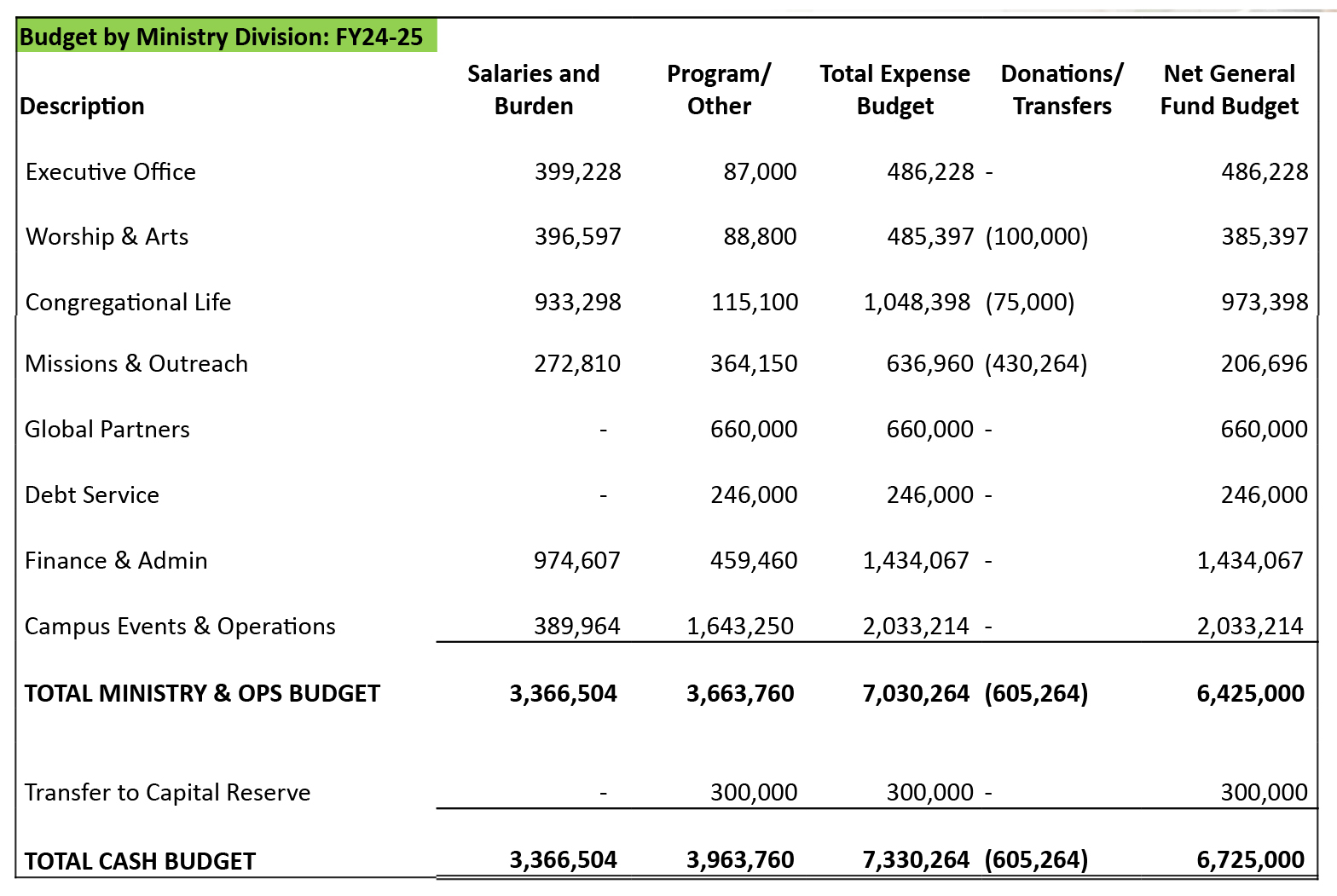
Task: Select the "Debt Service" row label
Action: [x=92, y=495]
